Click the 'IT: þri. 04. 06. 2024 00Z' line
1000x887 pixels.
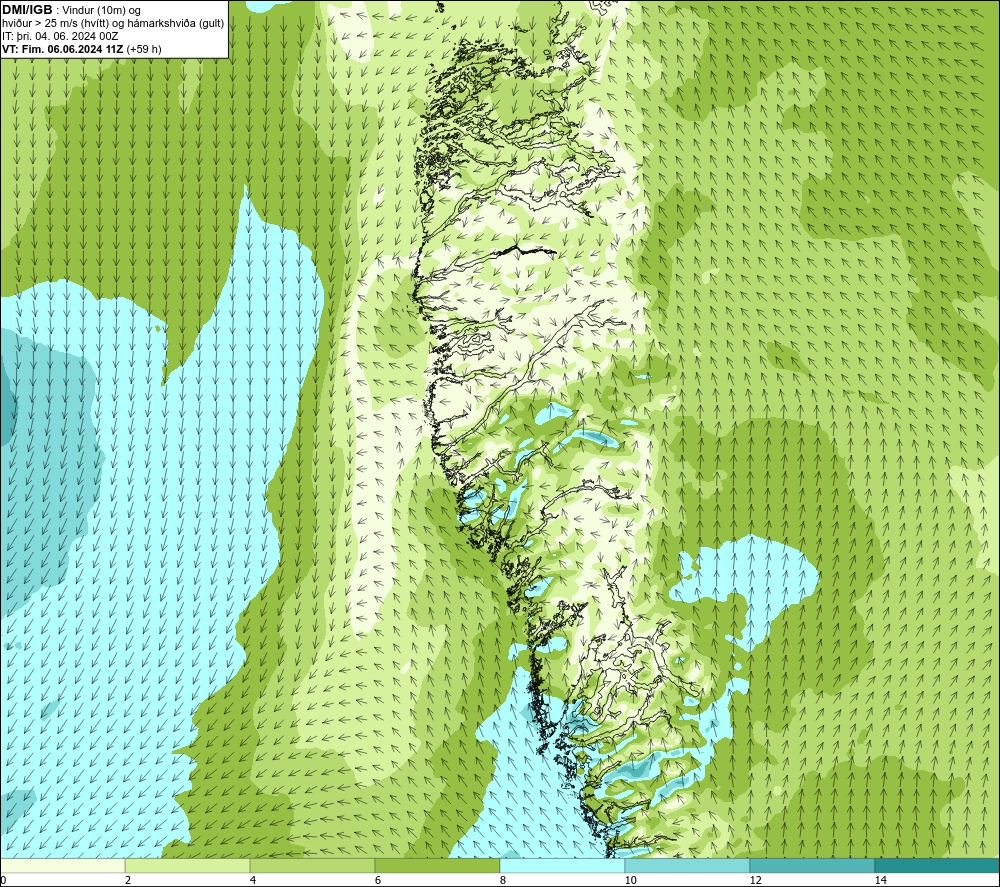59,36
